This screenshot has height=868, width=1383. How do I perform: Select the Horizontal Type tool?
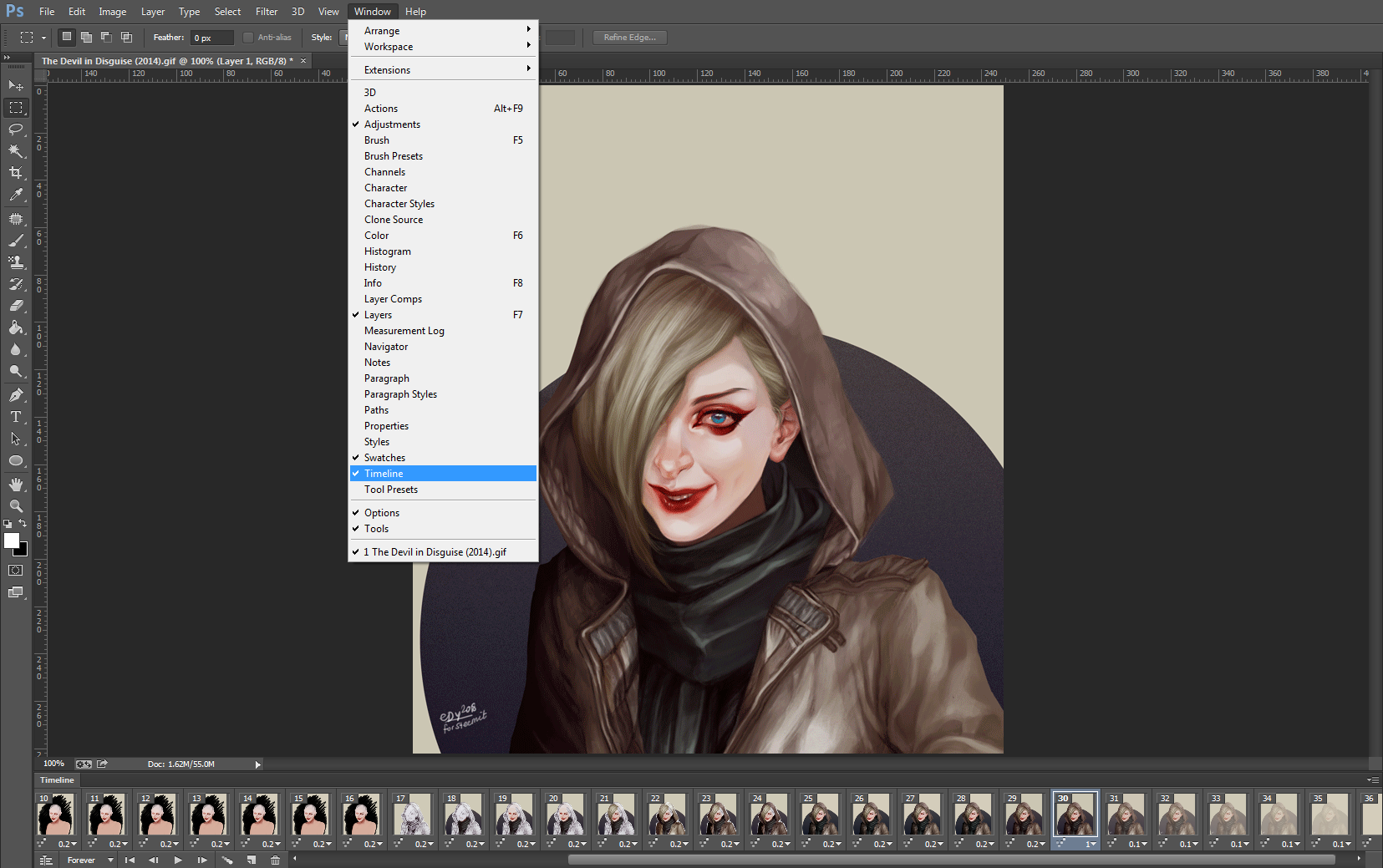pos(16,417)
